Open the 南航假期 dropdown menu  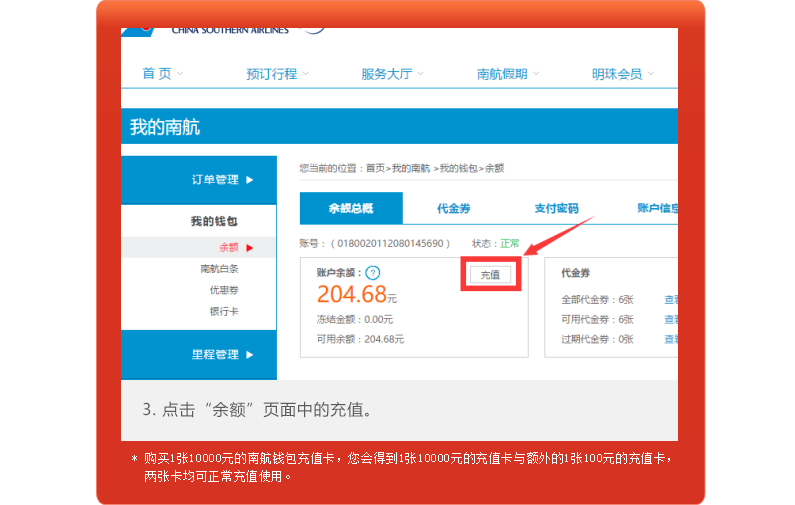click(x=508, y=74)
